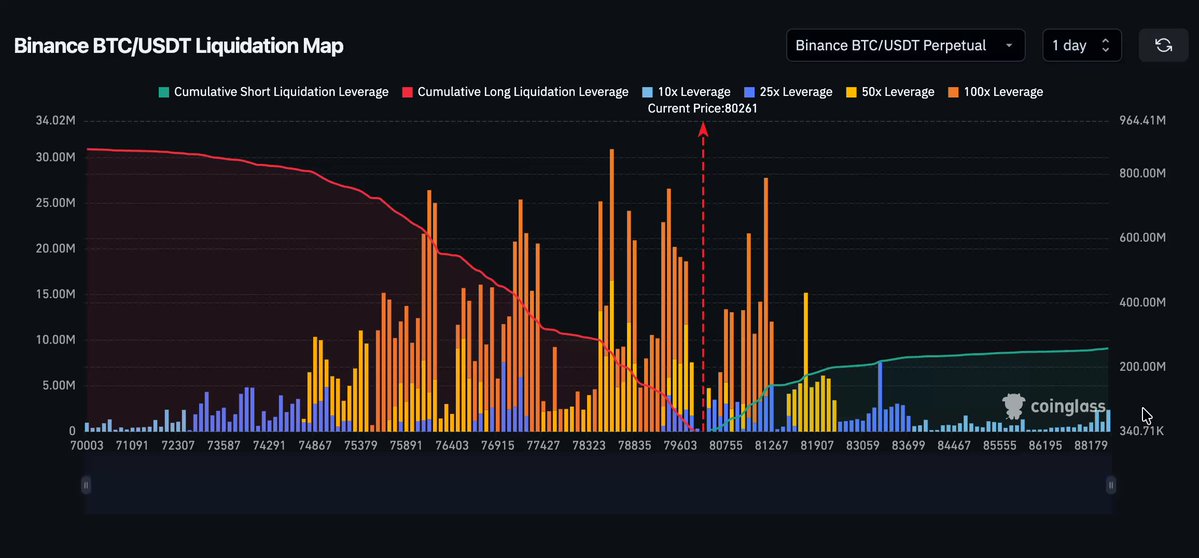Click the green short liquidation legend swatch

pos(164,92)
